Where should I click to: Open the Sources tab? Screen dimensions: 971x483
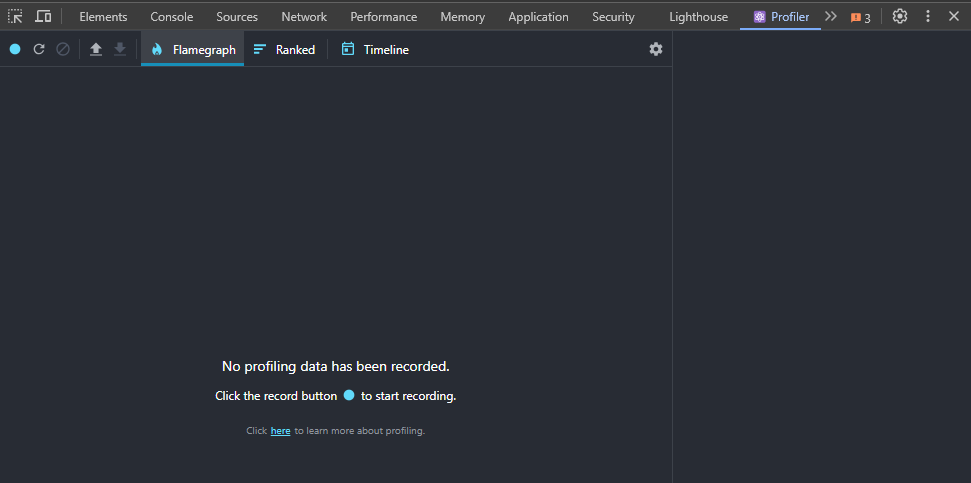(x=237, y=17)
